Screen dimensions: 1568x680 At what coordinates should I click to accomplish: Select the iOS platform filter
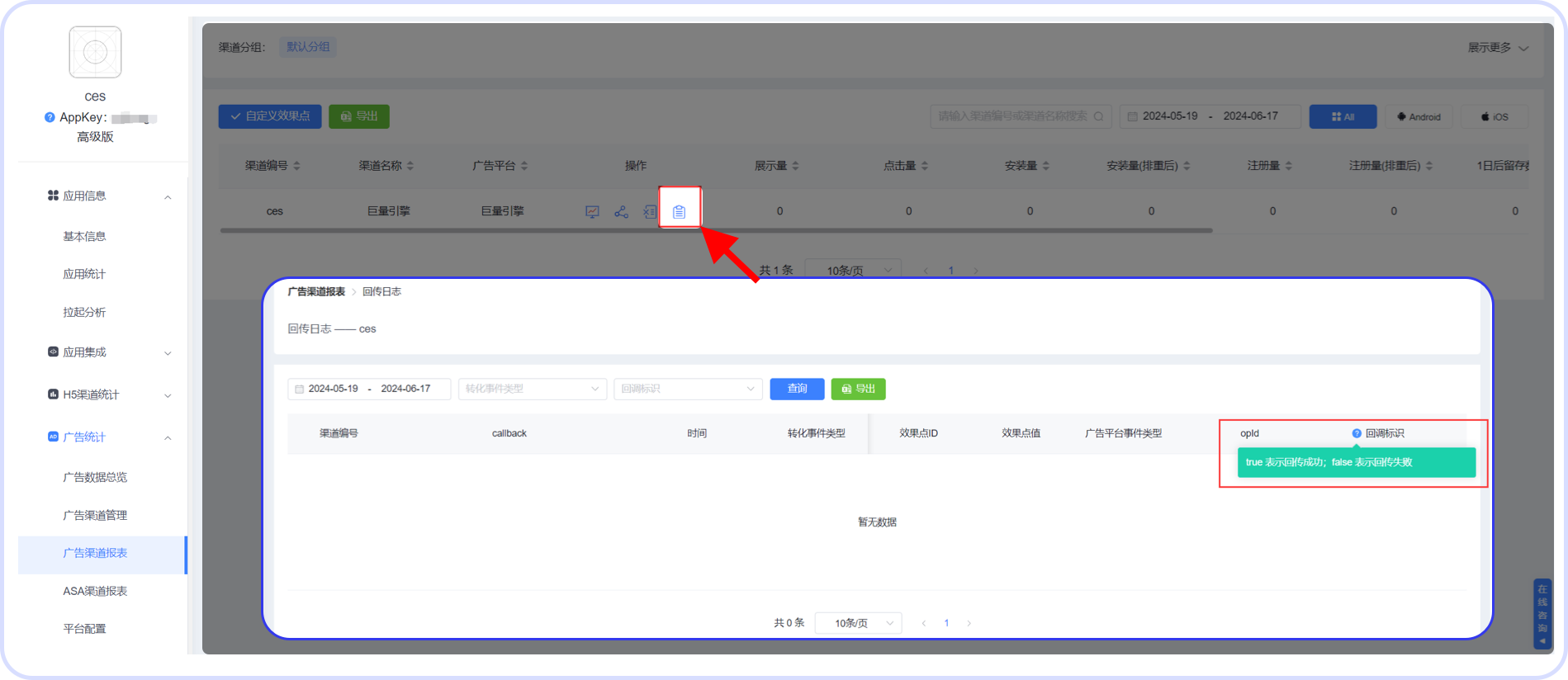pyautogui.click(x=1495, y=116)
